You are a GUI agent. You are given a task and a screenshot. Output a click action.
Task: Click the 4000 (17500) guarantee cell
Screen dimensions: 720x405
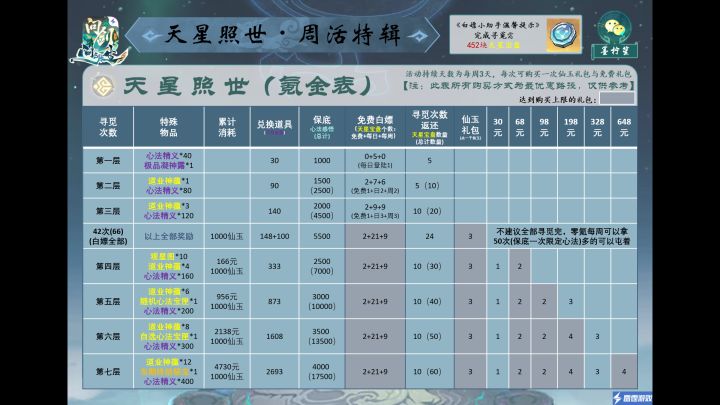point(321,371)
